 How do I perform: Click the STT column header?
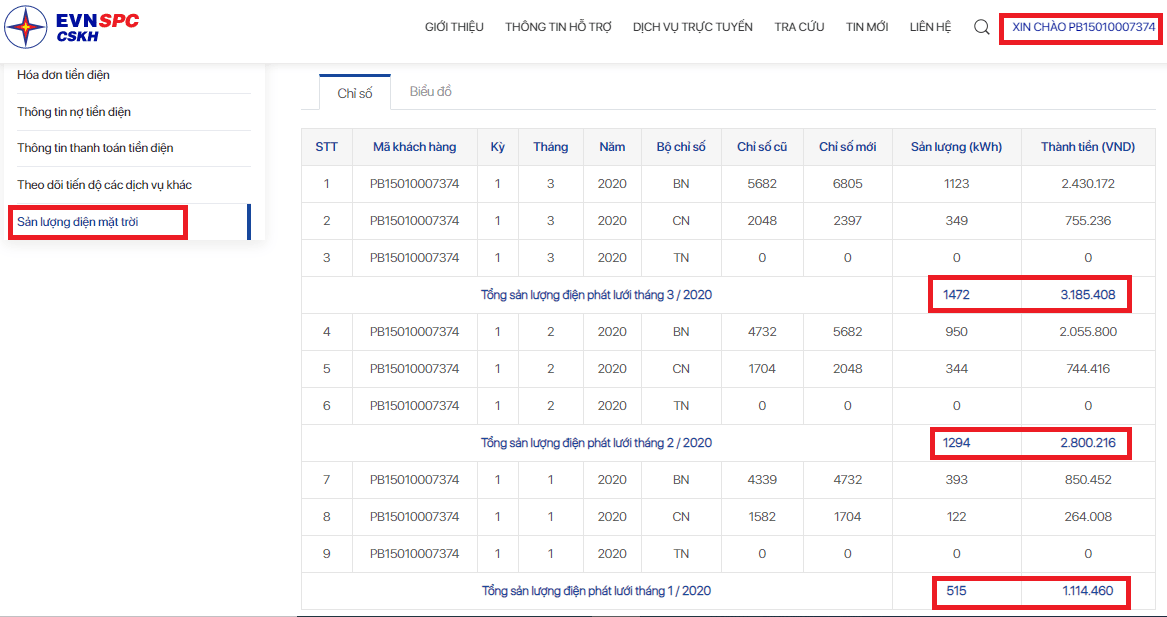point(327,147)
